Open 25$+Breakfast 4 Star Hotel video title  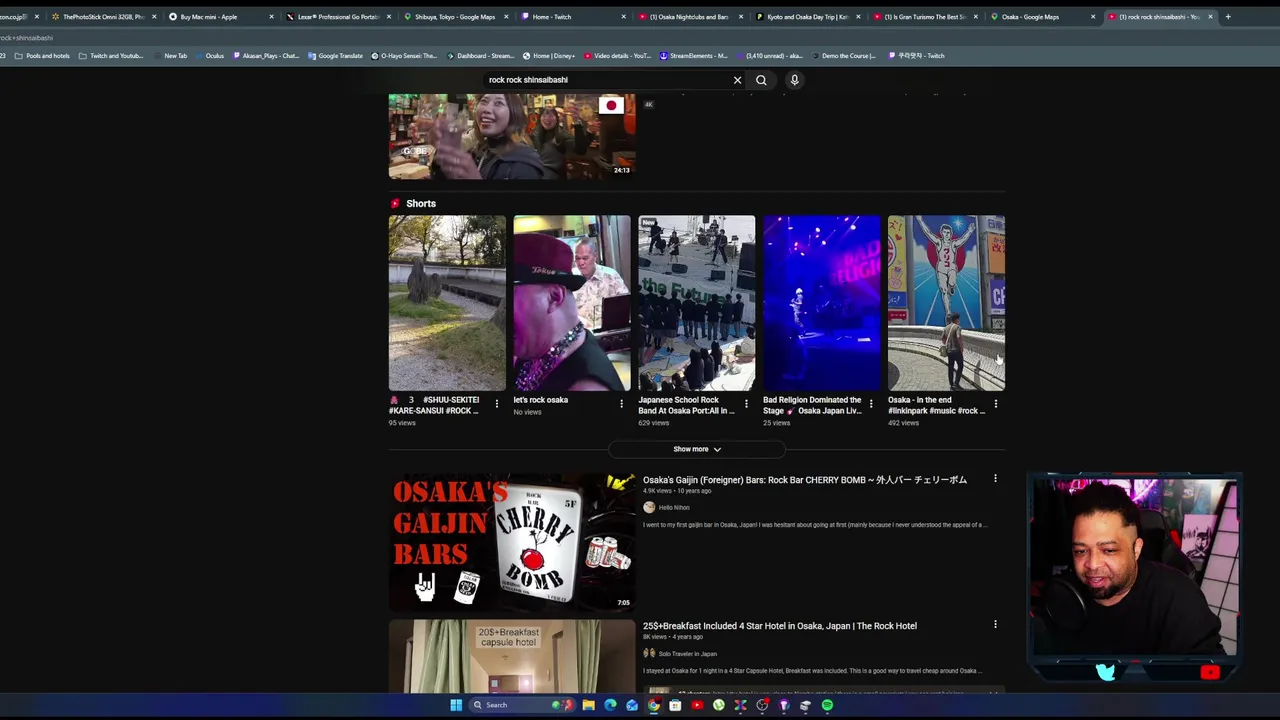[779, 626]
